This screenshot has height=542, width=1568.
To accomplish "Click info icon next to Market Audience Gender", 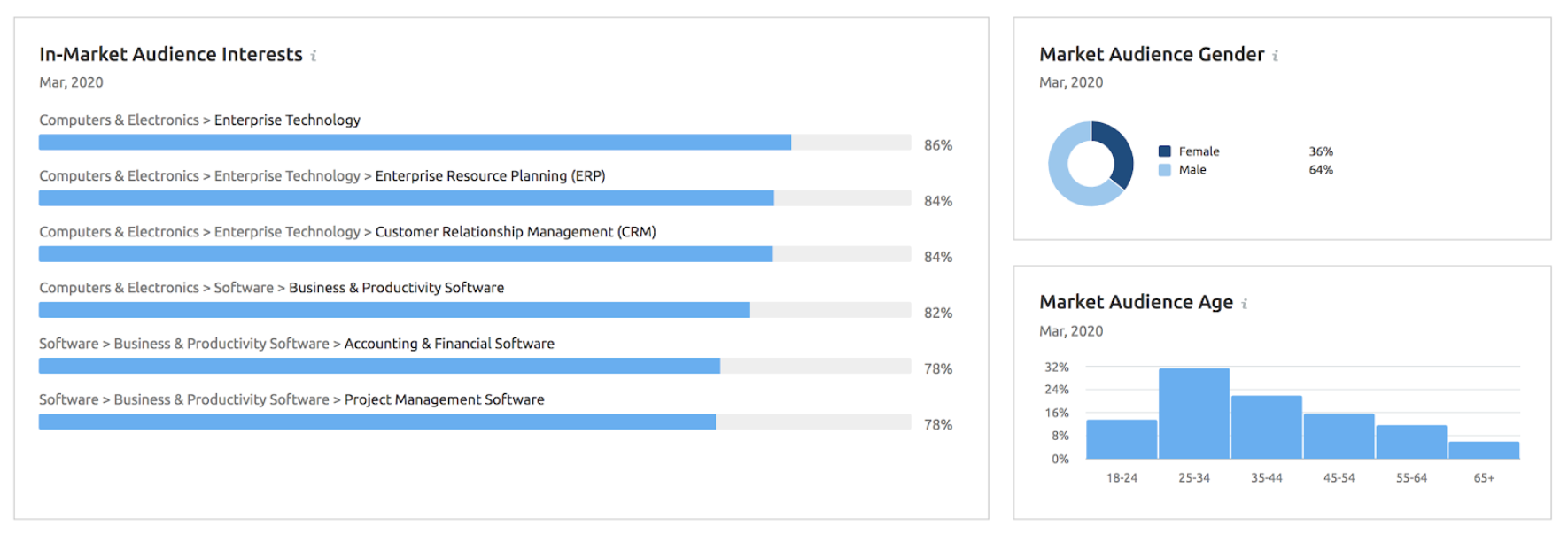I will click(1276, 56).
